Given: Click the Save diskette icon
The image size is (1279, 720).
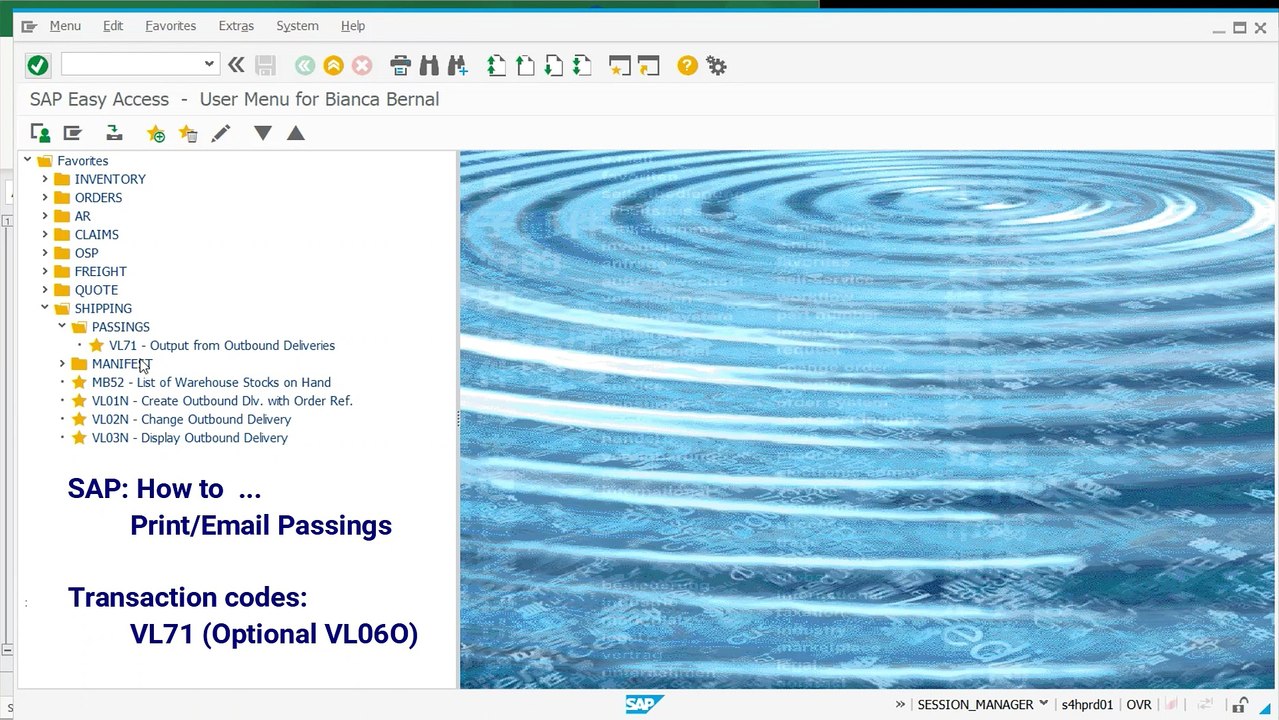Looking at the screenshot, I should pos(265,66).
